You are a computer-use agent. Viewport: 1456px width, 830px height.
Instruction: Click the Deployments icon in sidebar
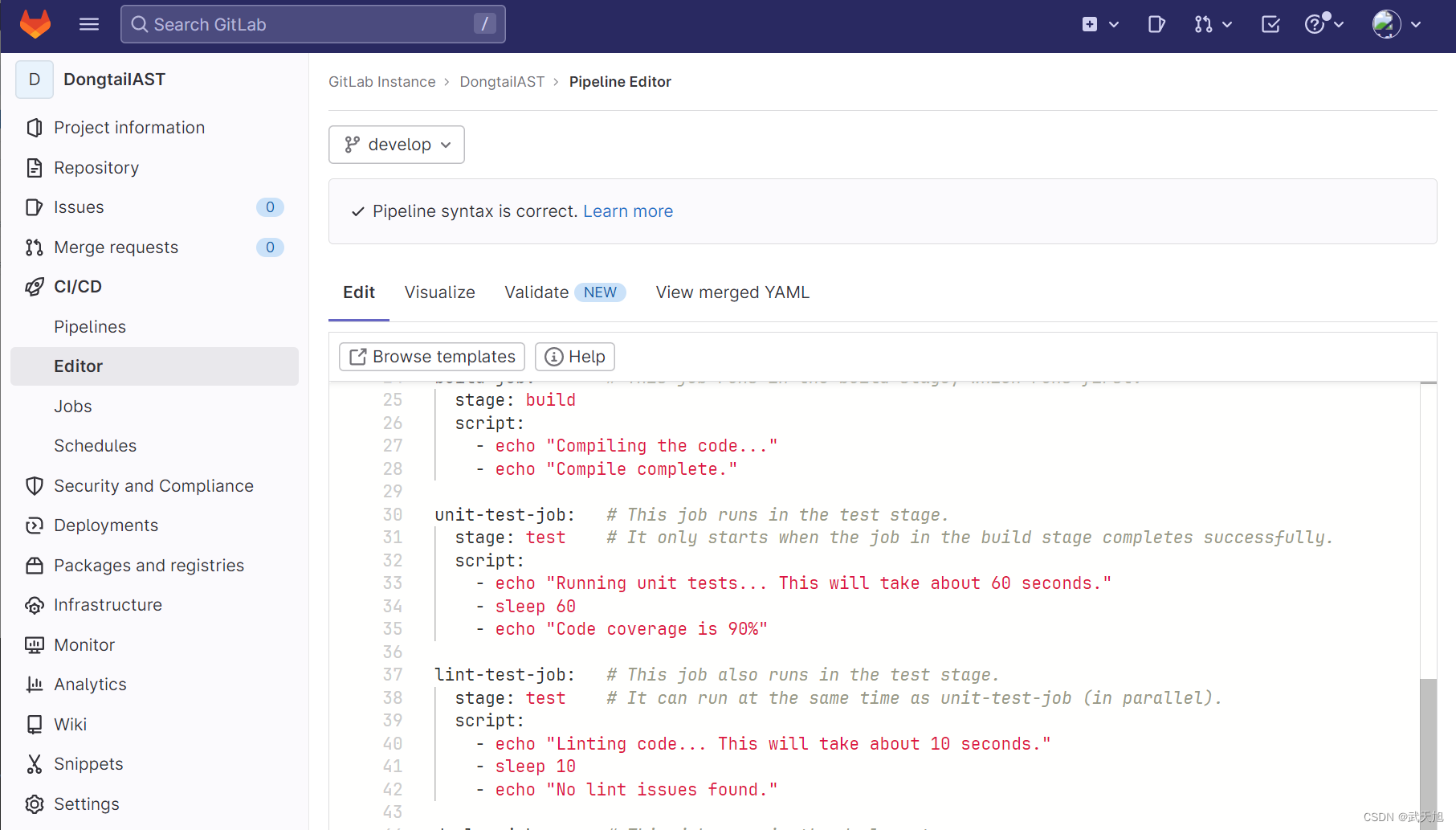(x=34, y=525)
